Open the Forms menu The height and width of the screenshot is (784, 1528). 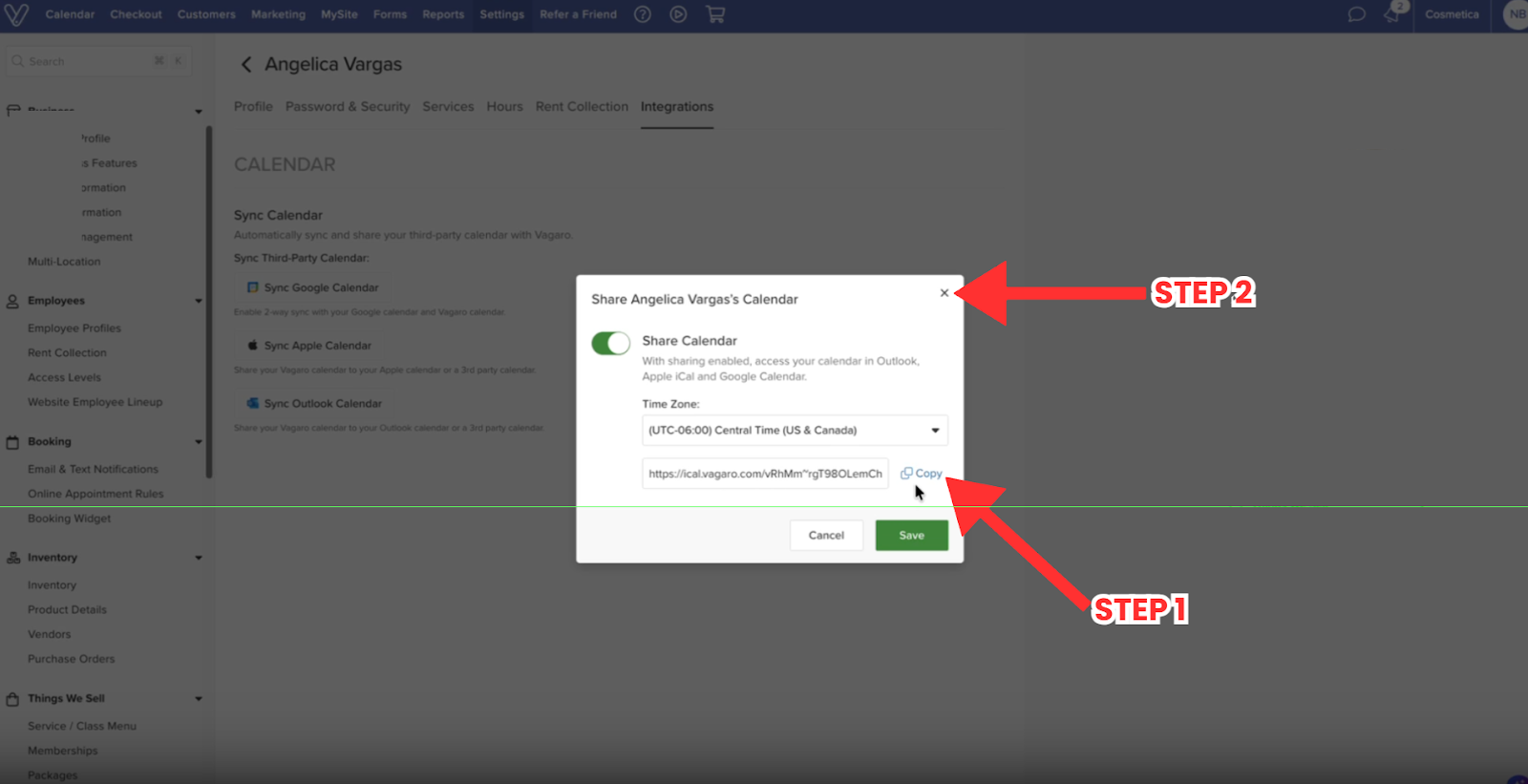(x=390, y=14)
